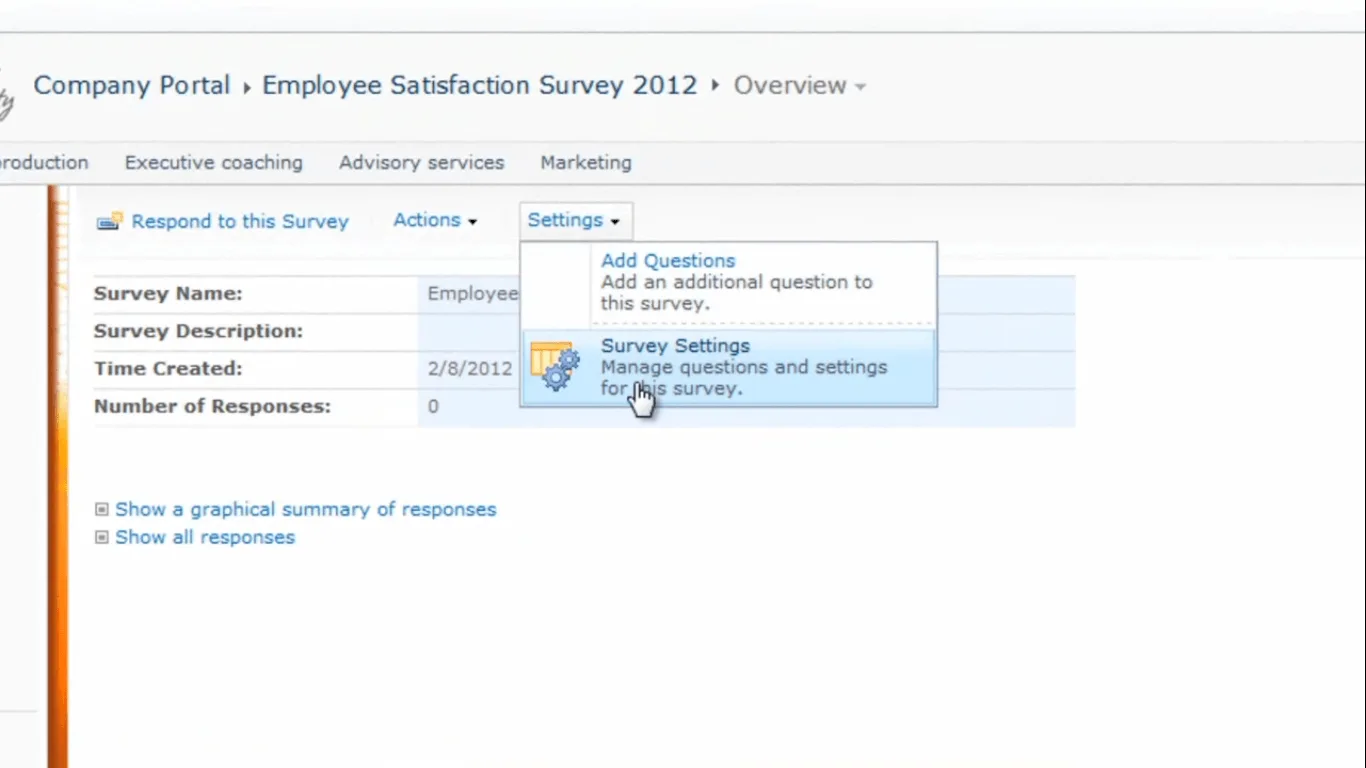Select the Survey Description label

pos(198,331)
